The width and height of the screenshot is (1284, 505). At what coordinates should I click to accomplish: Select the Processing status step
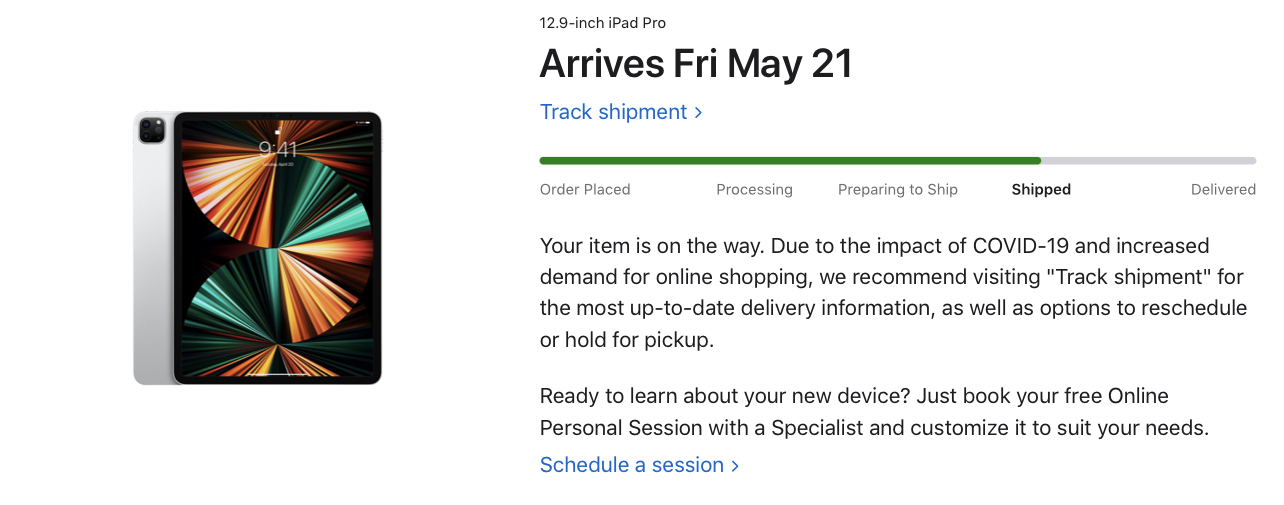coord(754,189)
